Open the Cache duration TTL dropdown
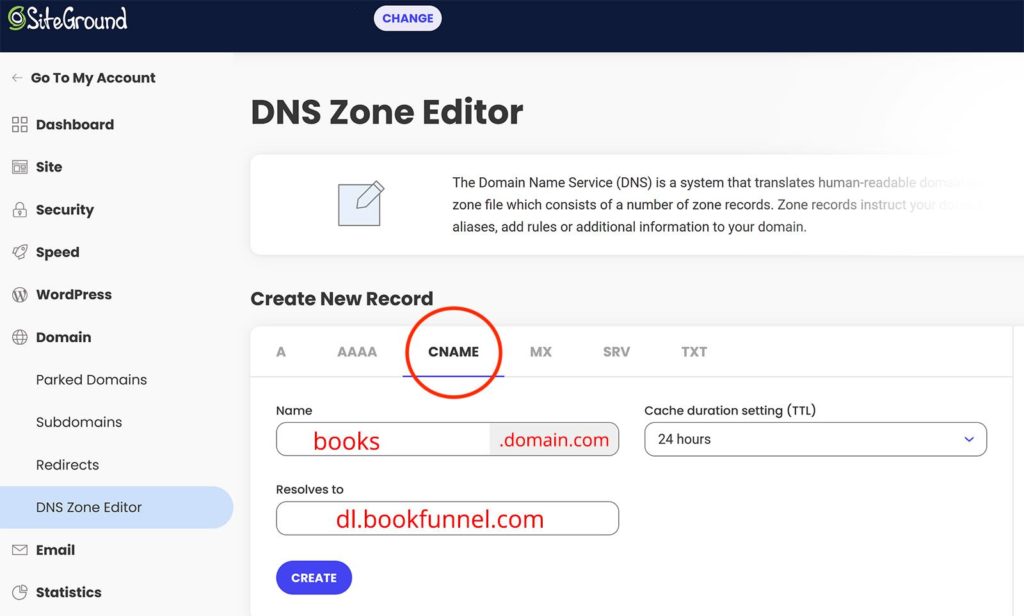Viewport: 1024px width, 616px height. [x=816, y=439]
